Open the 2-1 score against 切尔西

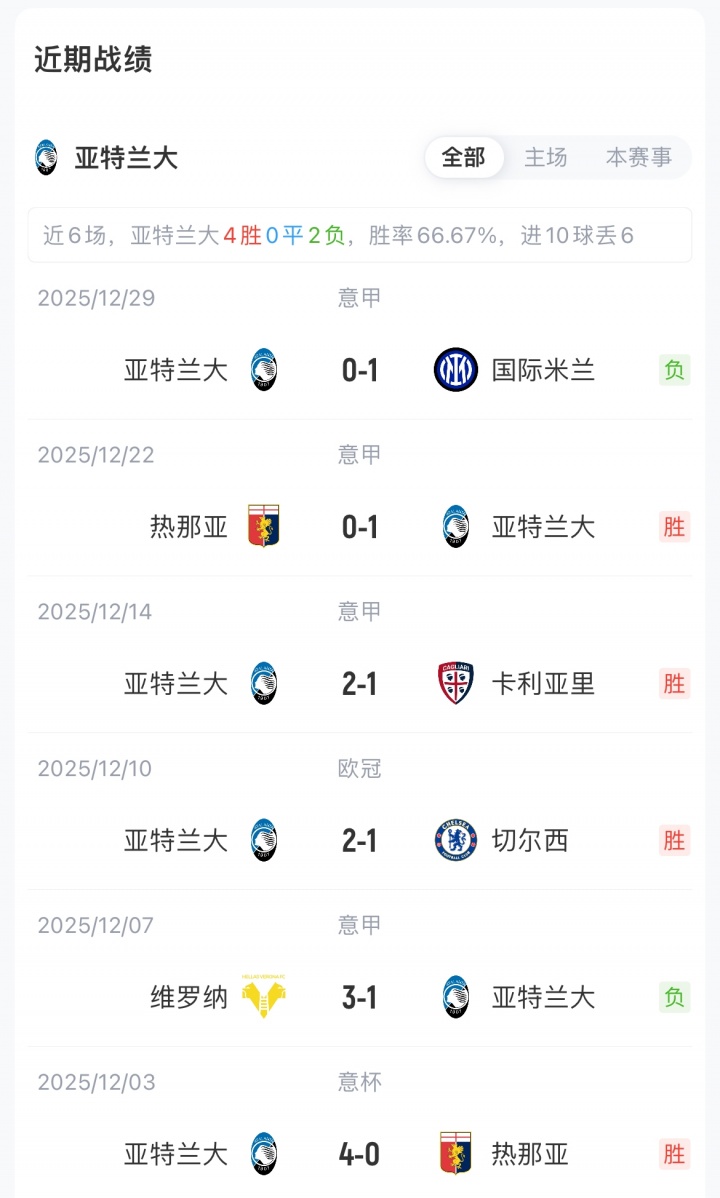(x=360, y=841)
